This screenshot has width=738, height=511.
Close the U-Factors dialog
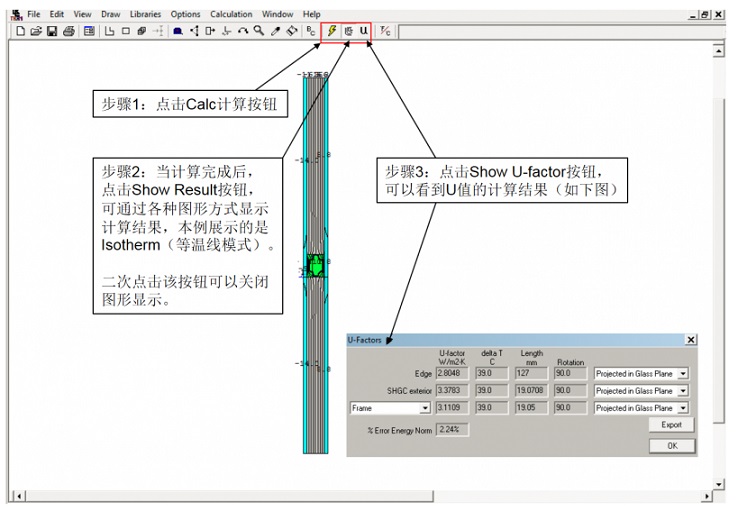690,340
